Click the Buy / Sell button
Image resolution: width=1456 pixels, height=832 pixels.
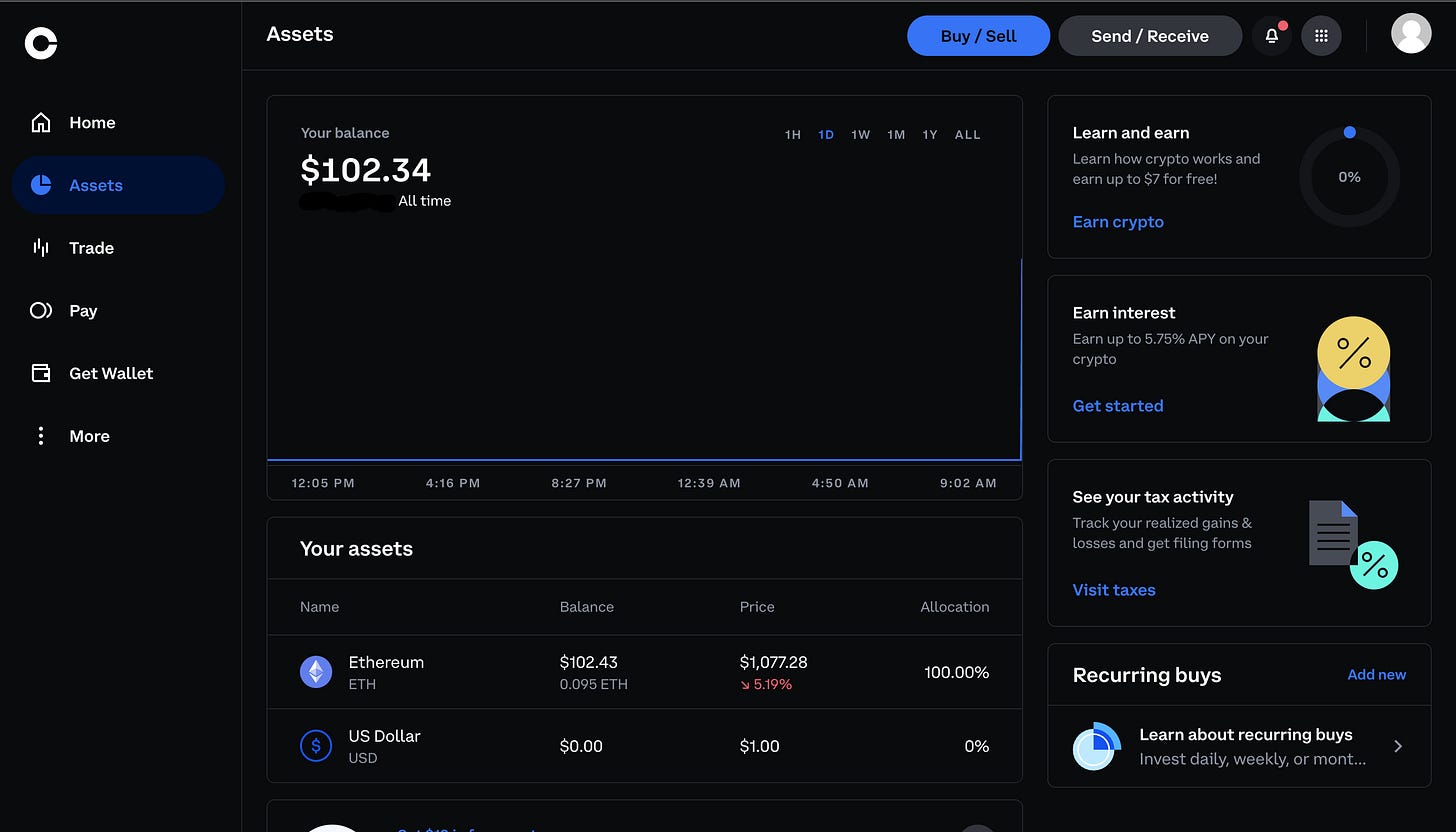978,36
